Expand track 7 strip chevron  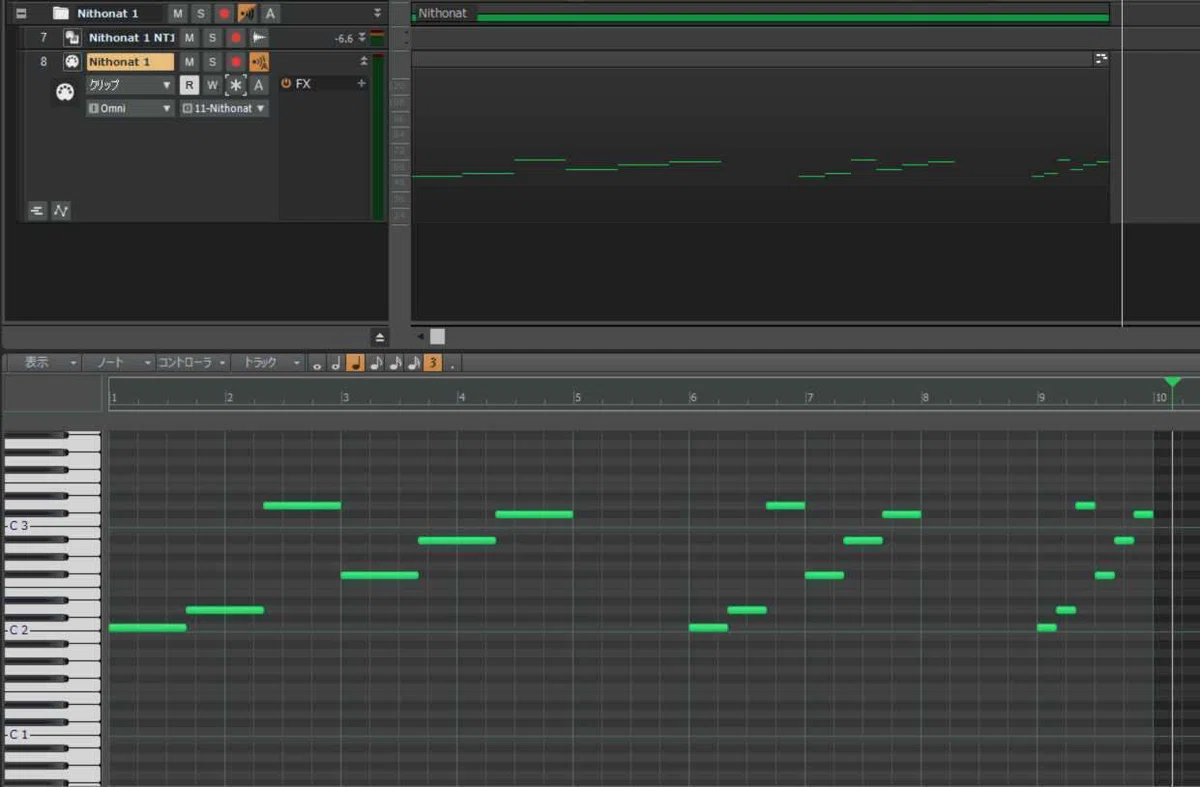pyautogui.click(x=362, y=38)
